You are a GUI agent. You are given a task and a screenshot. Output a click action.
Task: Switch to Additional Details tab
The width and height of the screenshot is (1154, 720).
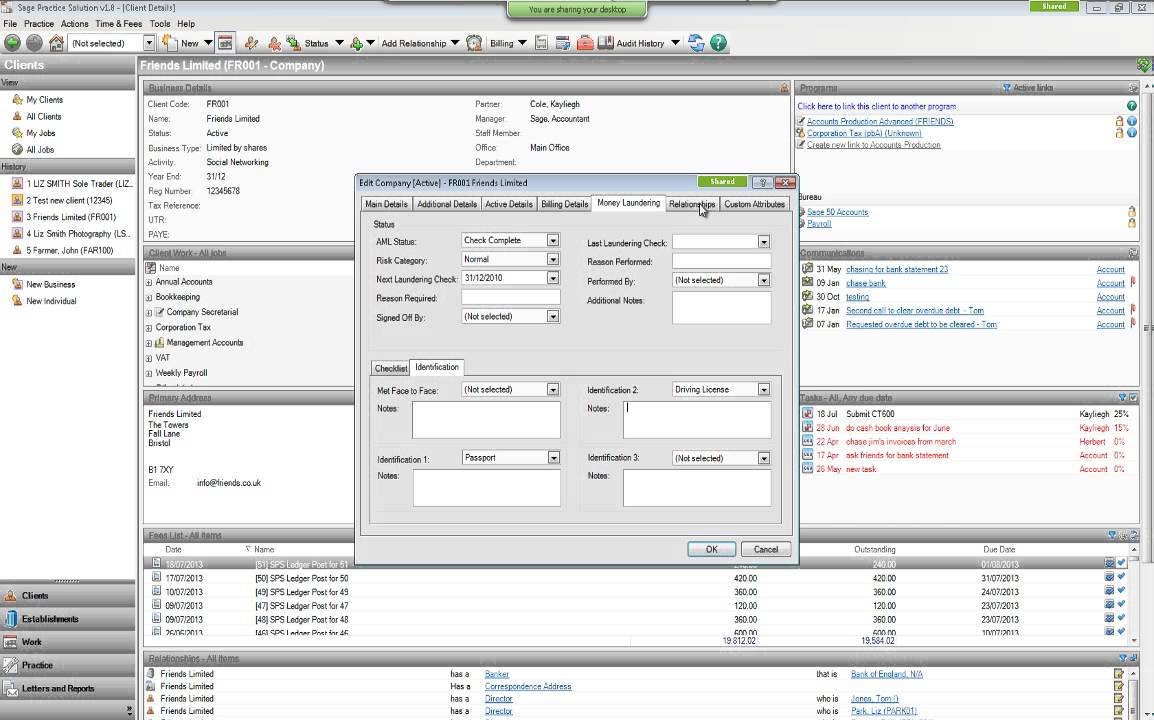447,204
